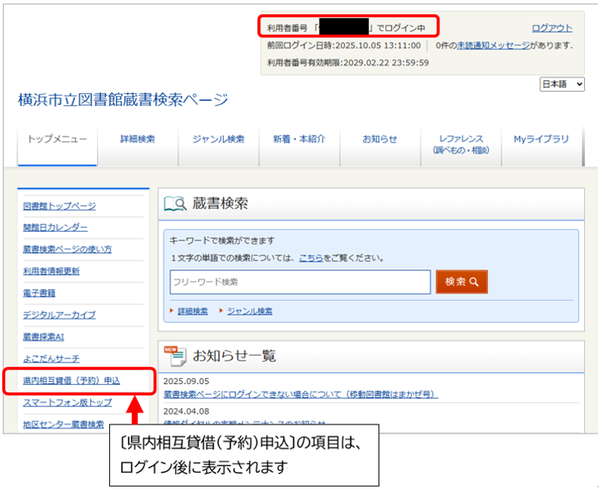
Task: Click the 利用者番号有効期限 2029.02.22 text
Action: pos(348,63)
